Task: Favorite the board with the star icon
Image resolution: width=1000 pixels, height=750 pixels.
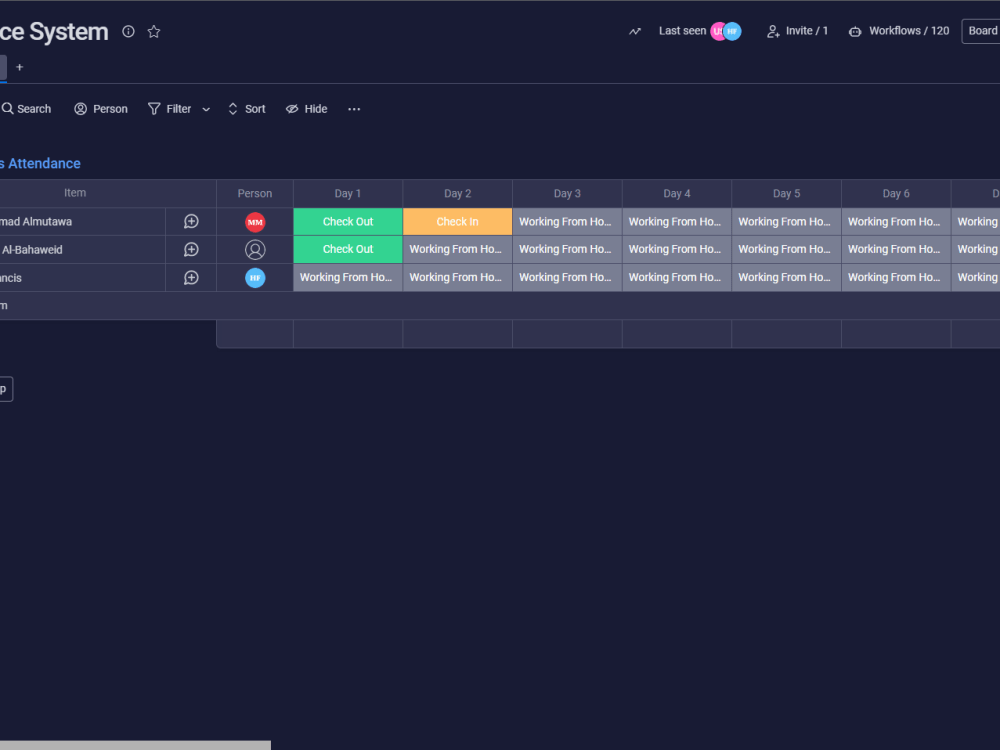Action: coord(154,31)
